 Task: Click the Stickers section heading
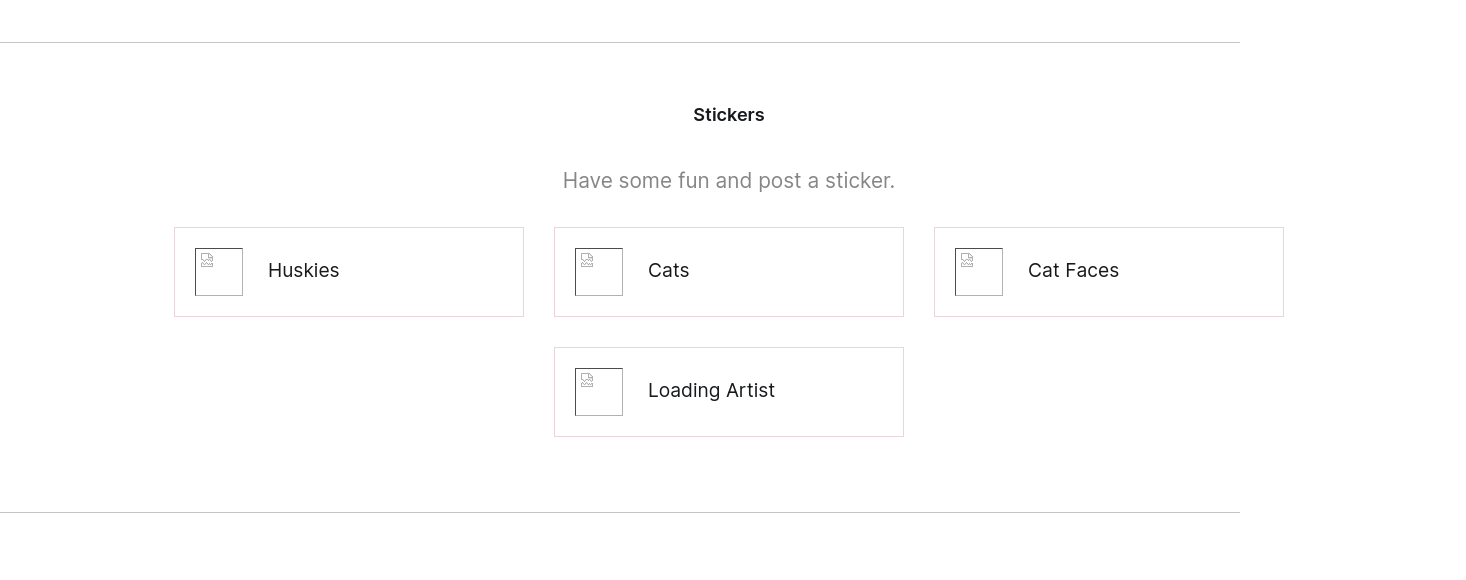point(729,115)
